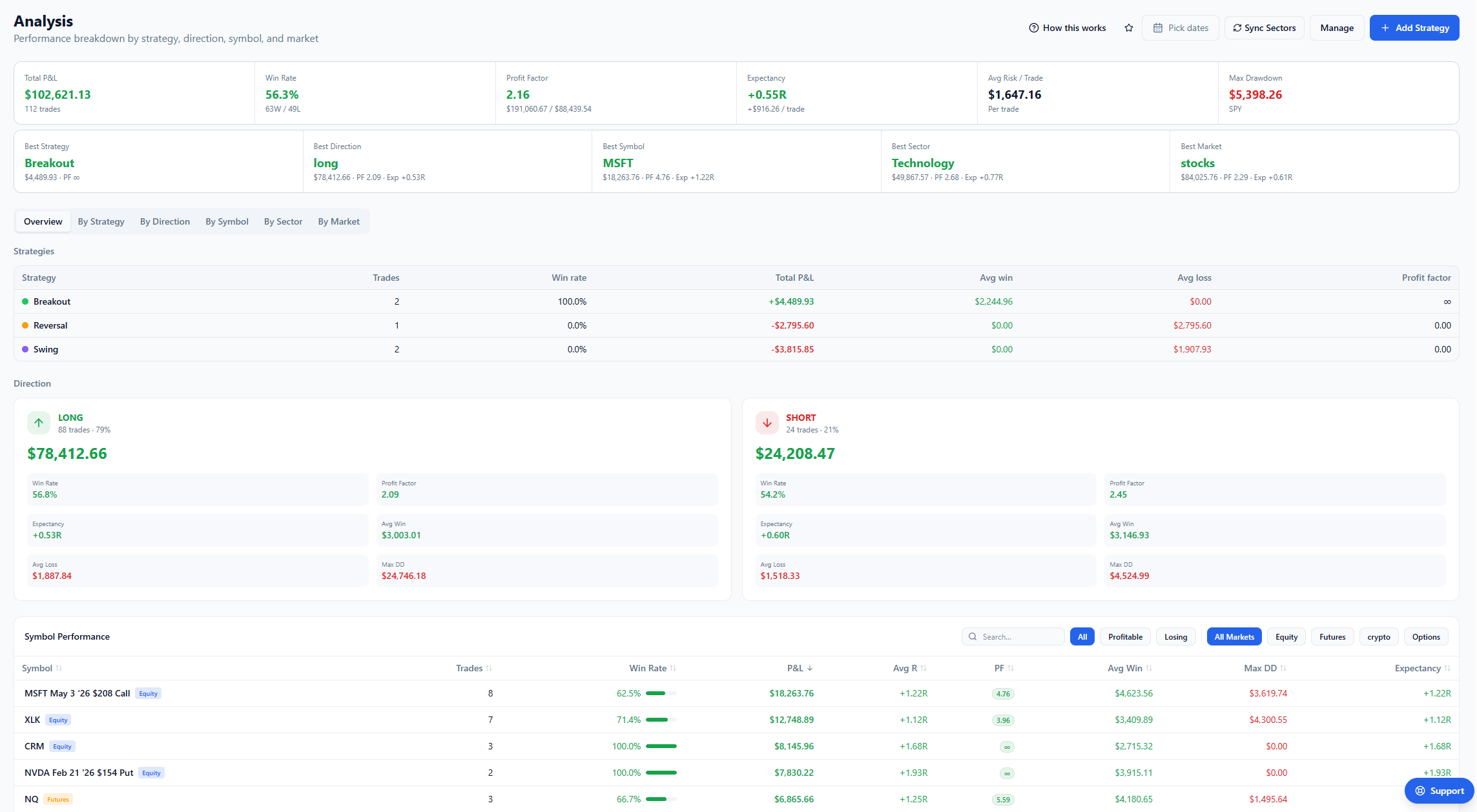Sort by Max DD column arrows
The width and height of the screenshot is (1477, 812).
tap(1283, 668)
